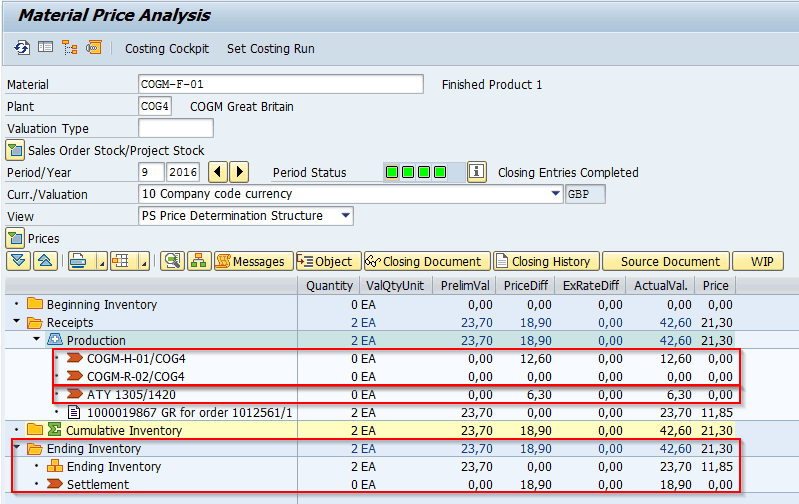Click the Refresh icon in the top toolbar
Viewport: 799px width, 504px height.
22,48
